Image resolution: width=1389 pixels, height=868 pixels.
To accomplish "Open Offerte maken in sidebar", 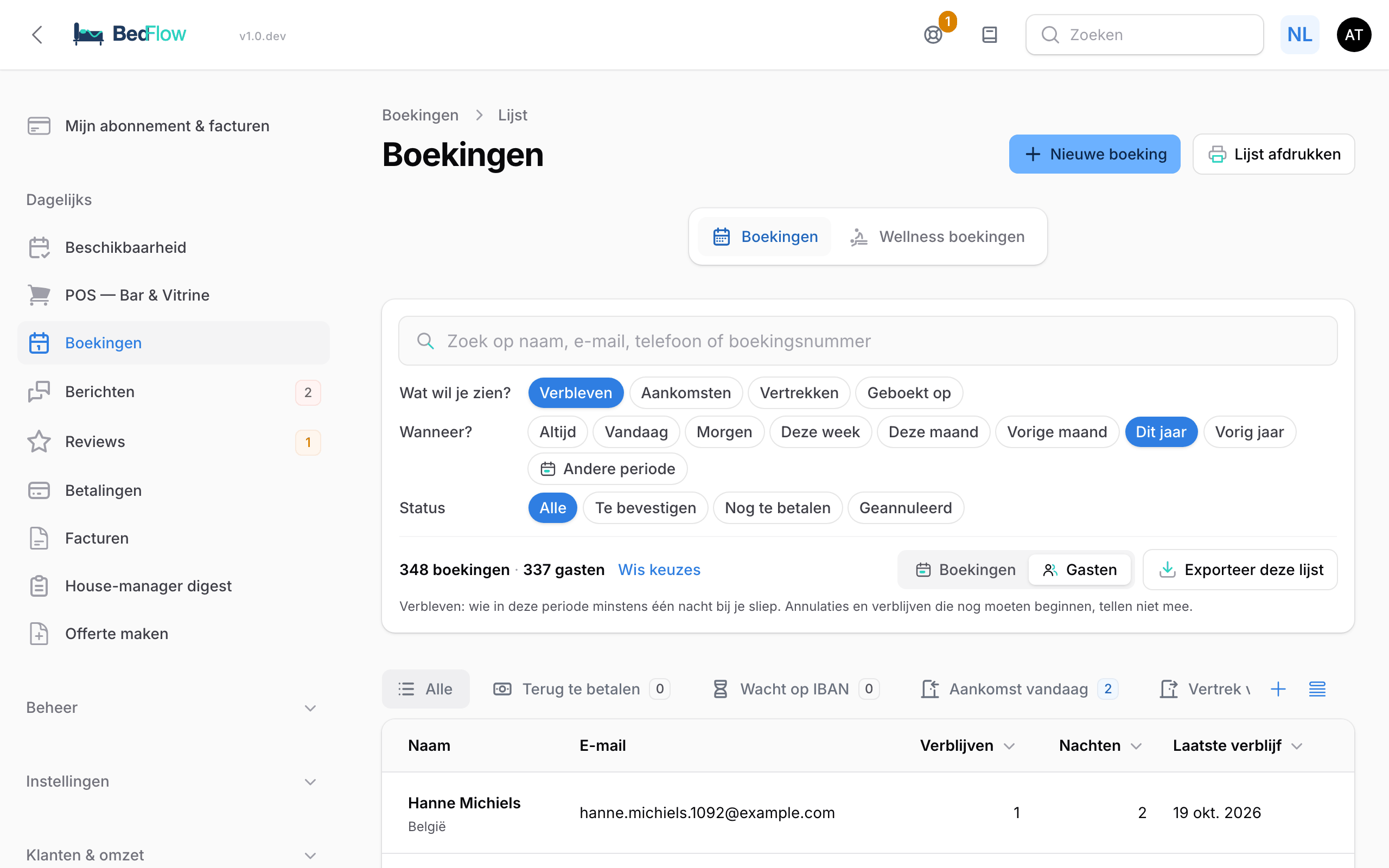I will [x=173, y=634].
